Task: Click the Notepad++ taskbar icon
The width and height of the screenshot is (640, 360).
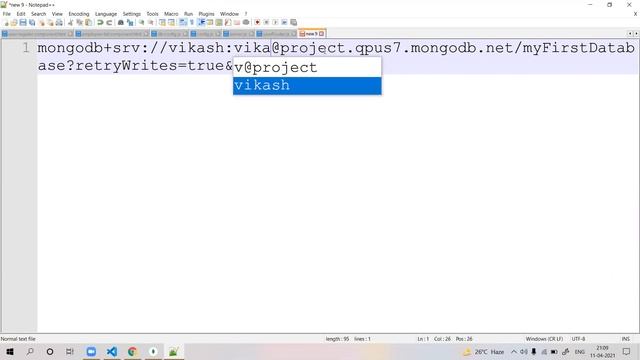Action: pyautogui.click(x=173, y=351)
